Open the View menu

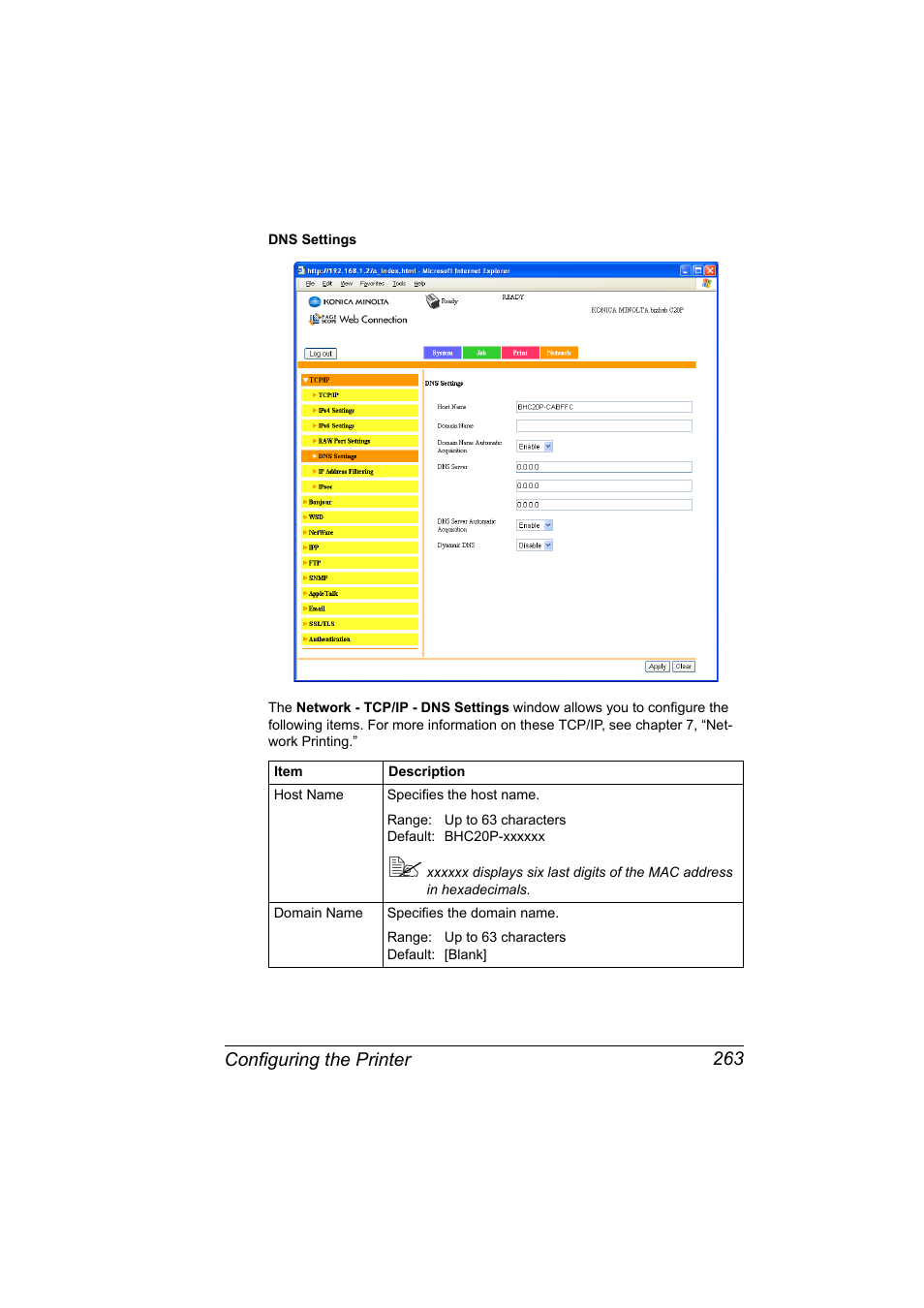[347, 284]
